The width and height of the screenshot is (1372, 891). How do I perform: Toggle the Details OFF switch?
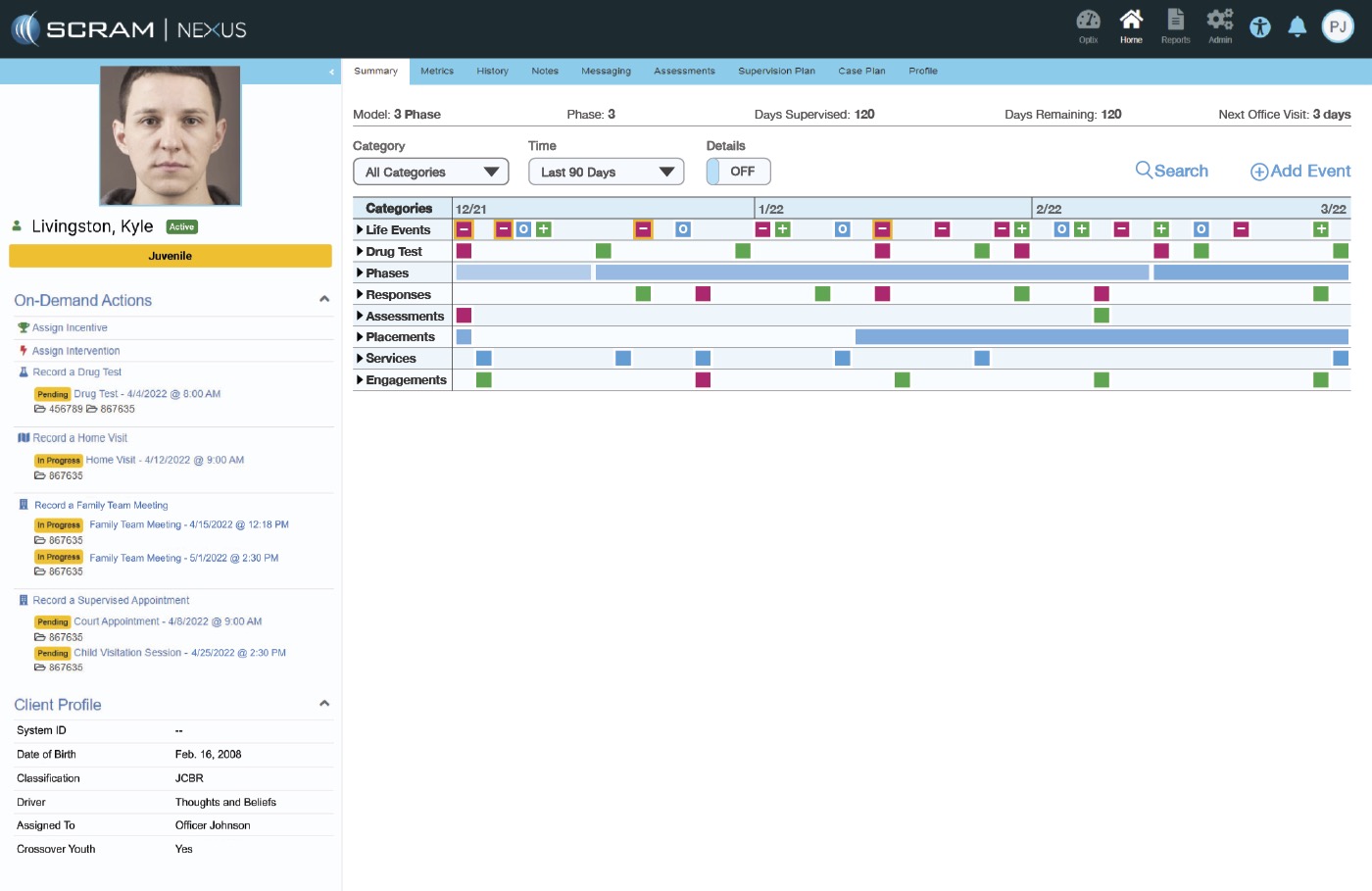(738, 172)
